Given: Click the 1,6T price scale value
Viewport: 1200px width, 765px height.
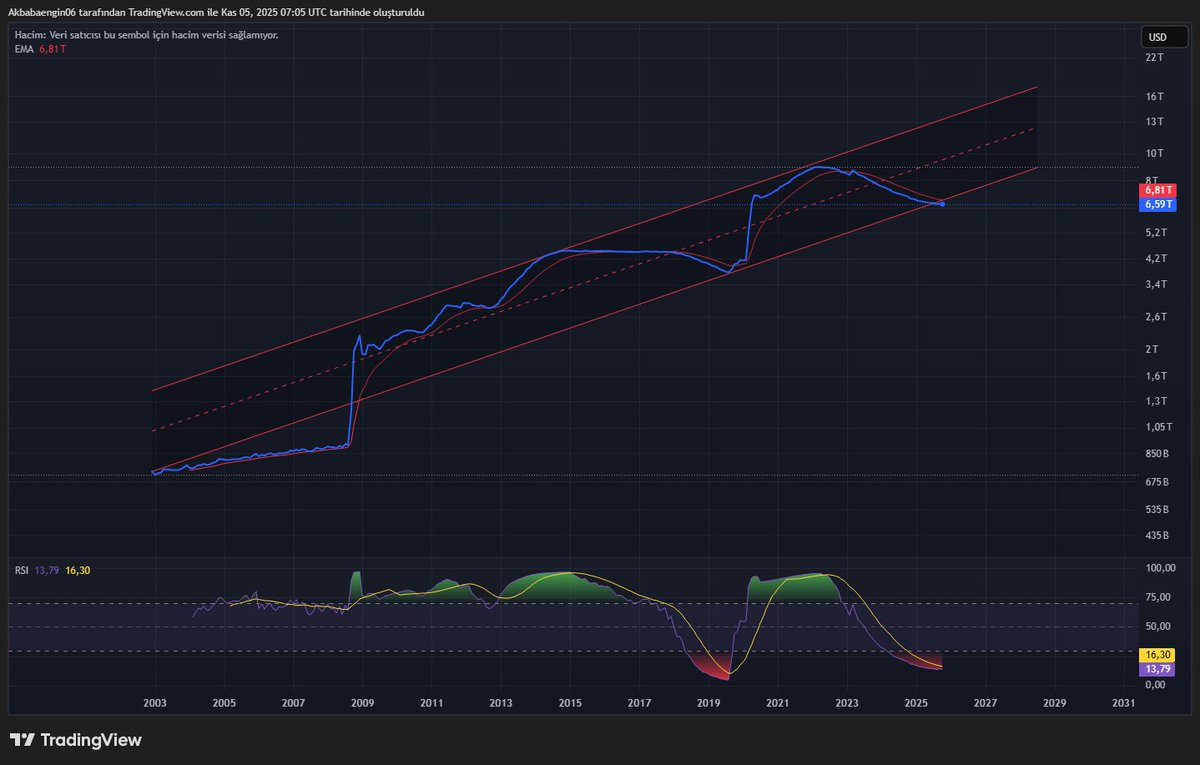Looking at the screenshot, I should [1157, 377].
